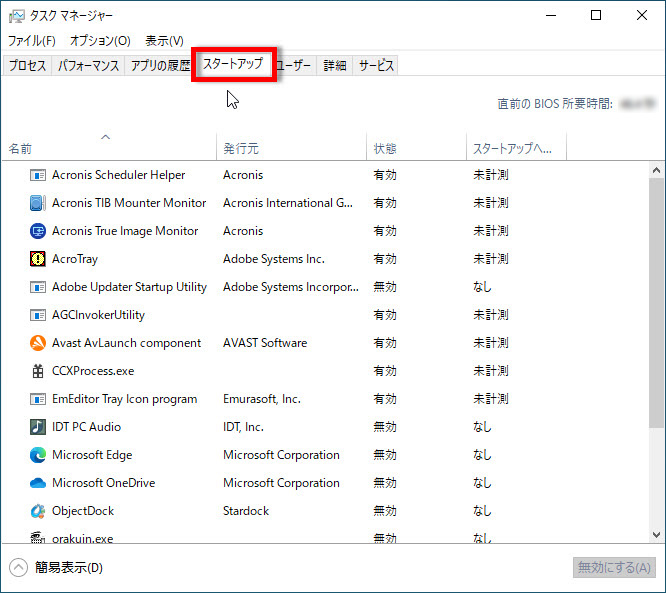Select the EmEditor Tray Icon program row
The image size is (666, 593).
click(124, 399)
